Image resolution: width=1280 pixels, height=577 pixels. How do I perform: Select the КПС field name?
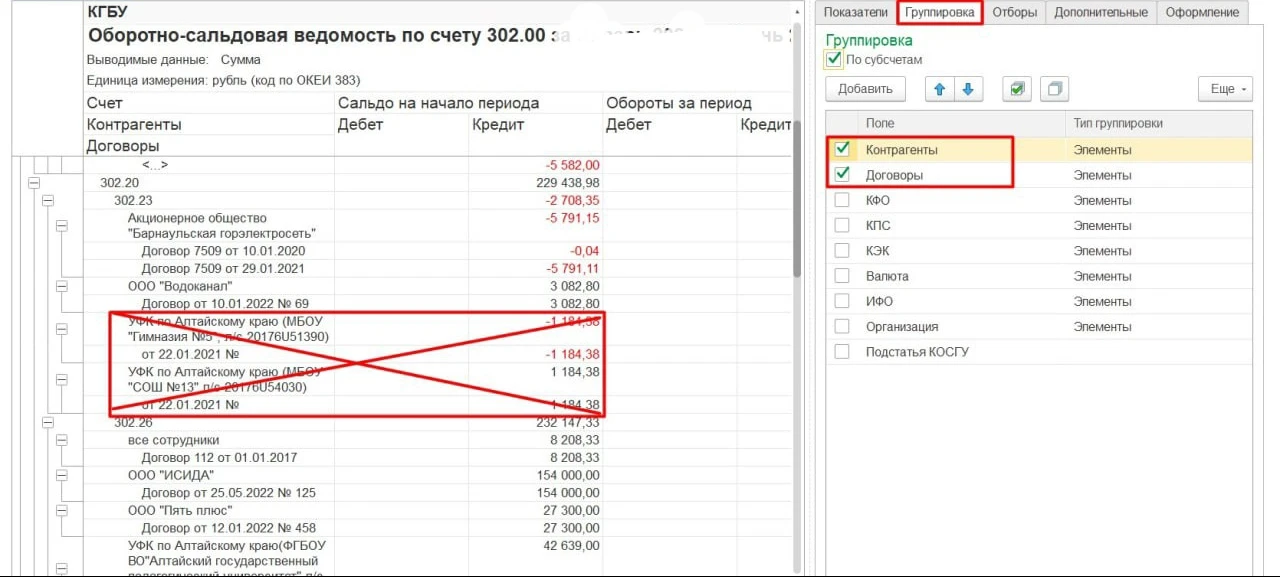(x=877, y=226)
